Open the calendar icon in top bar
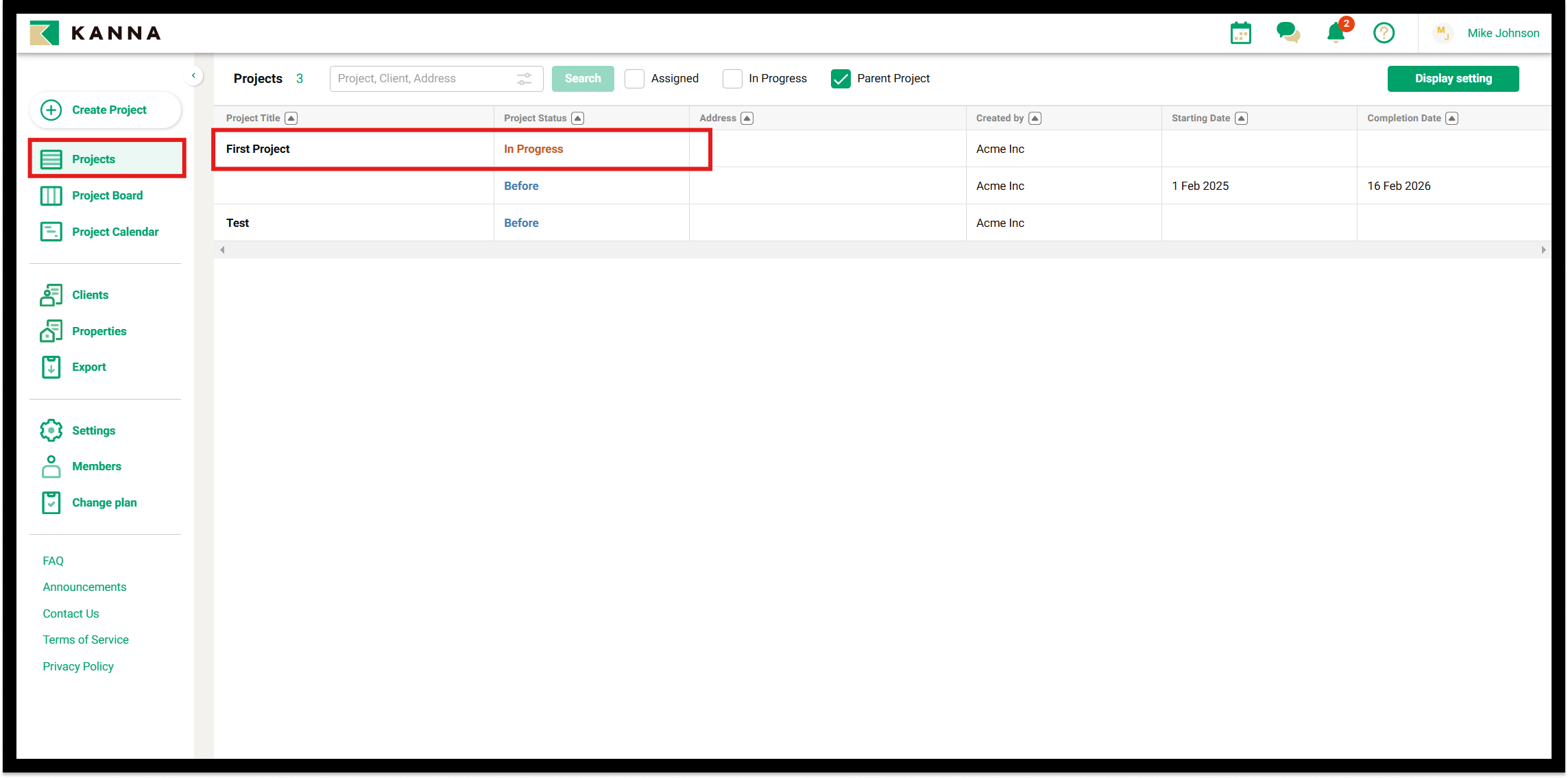The image size is (1568, 778). [1240, 33]
